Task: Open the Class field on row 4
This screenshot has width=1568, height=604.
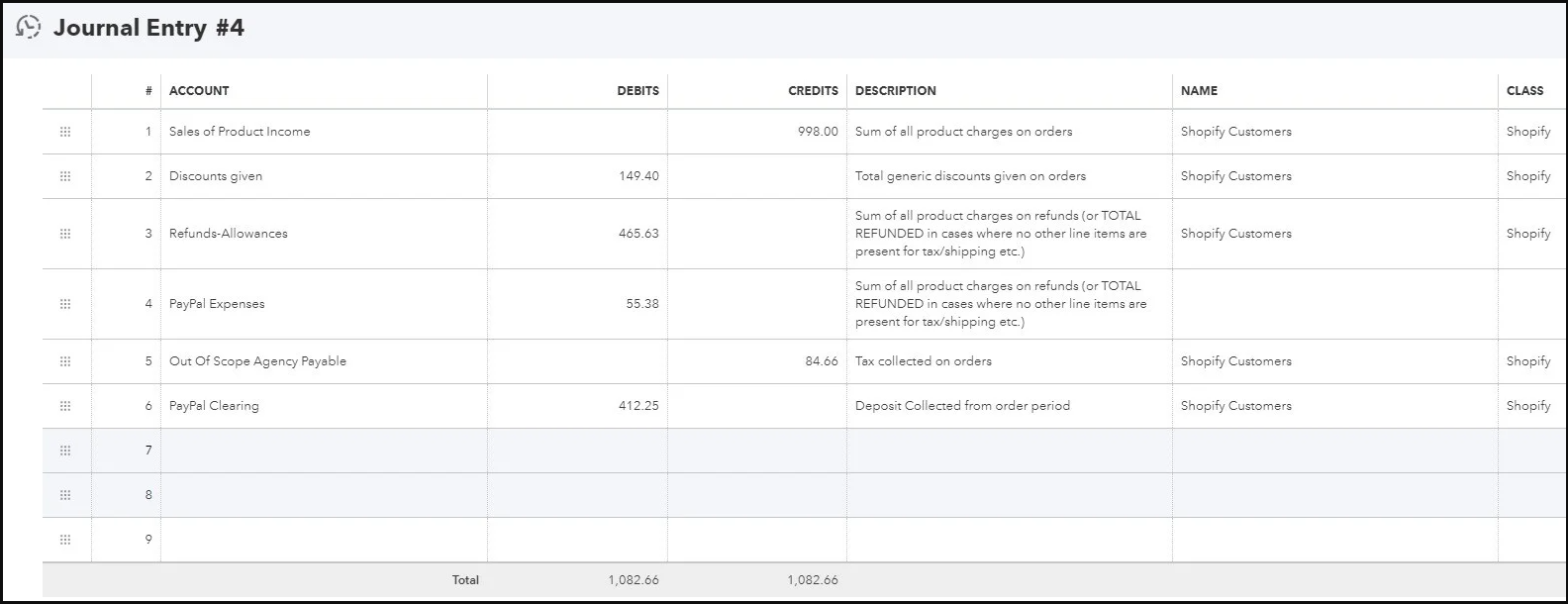Action: 1531,304
